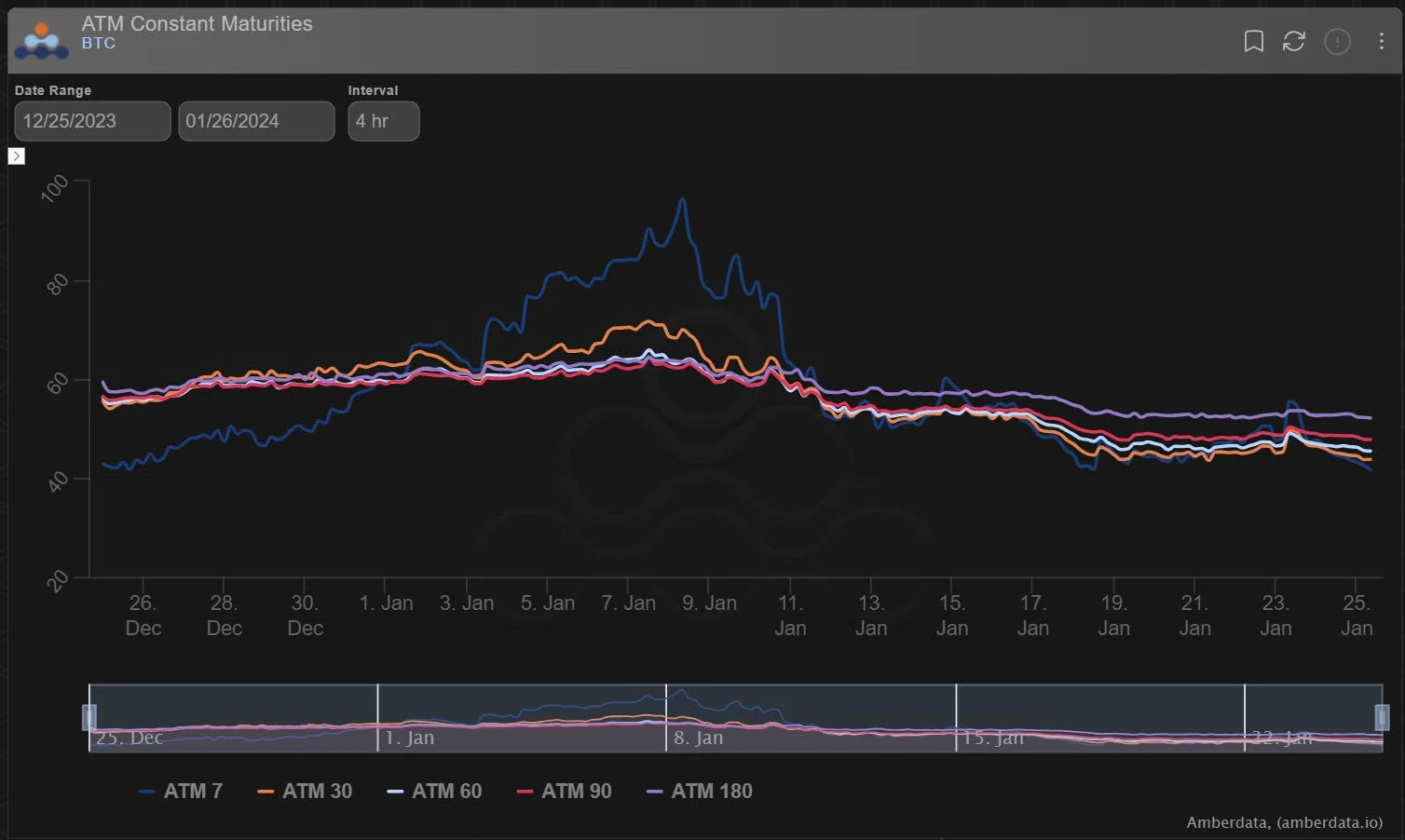Viewport: 1405px width, 840px height.
Task: Click the Date Range label
Action: pyautogui.click(x=53, y=90)
